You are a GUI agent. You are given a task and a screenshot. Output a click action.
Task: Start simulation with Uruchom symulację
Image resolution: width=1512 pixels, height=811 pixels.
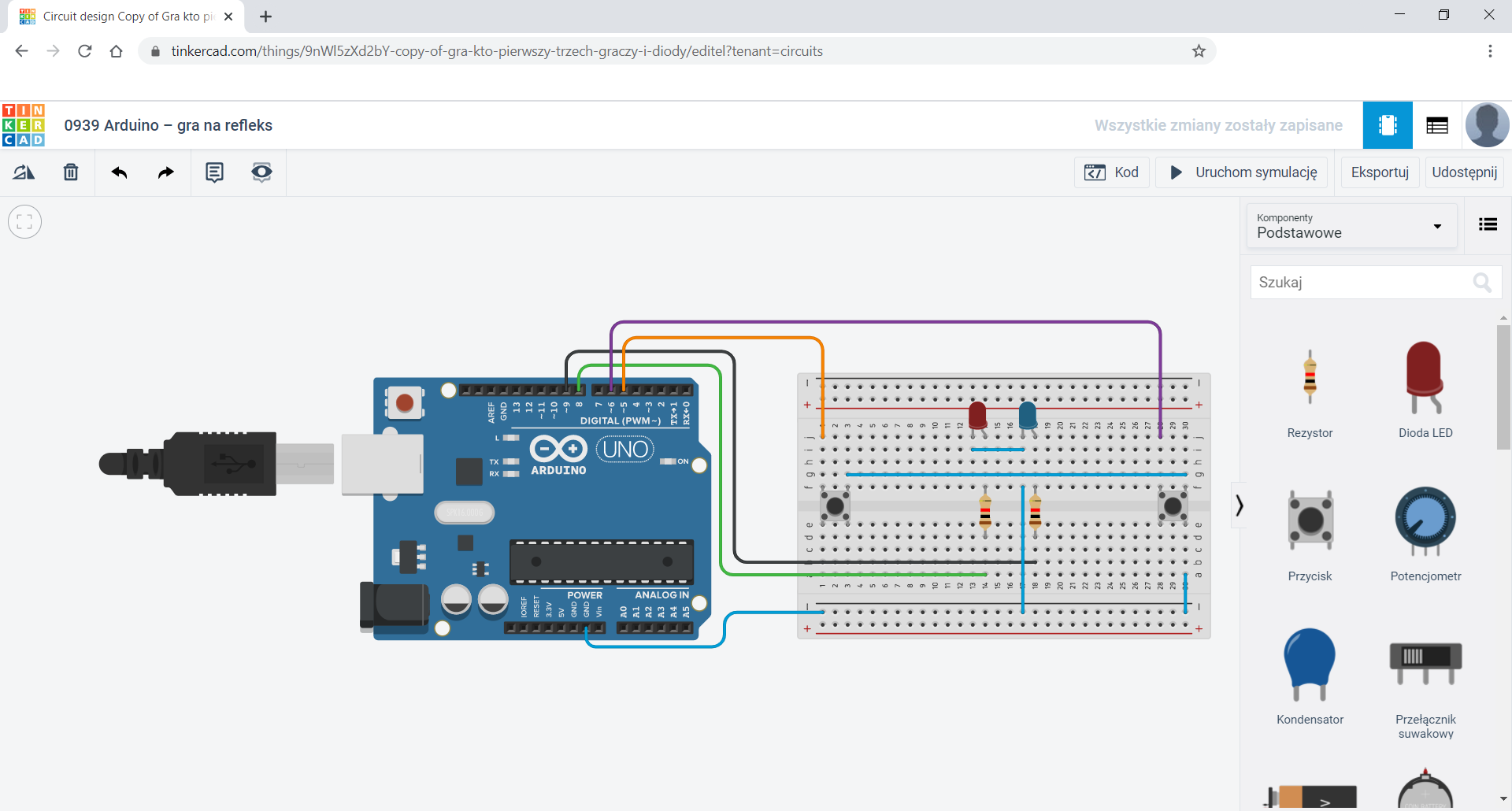pyautogui.click(x=1242, y=172)
